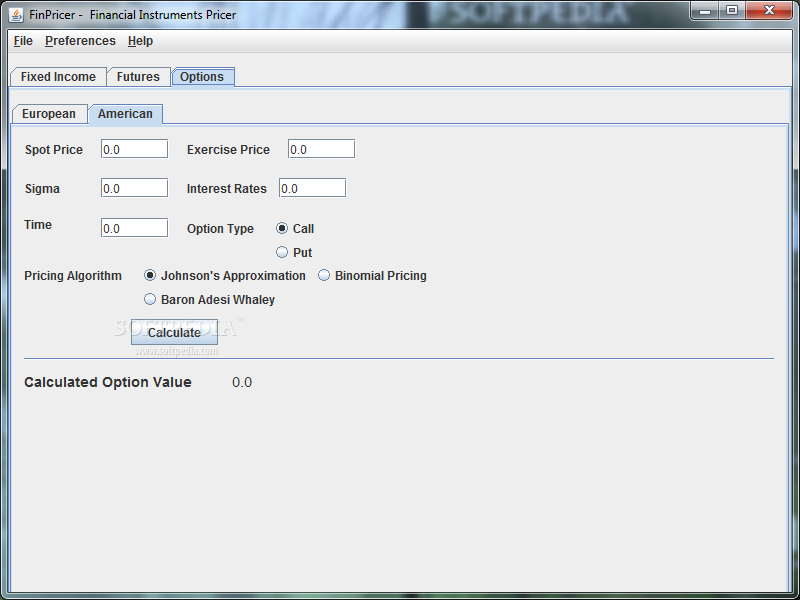Switch to the Fixed Income tab

click(x=58, y=77)
